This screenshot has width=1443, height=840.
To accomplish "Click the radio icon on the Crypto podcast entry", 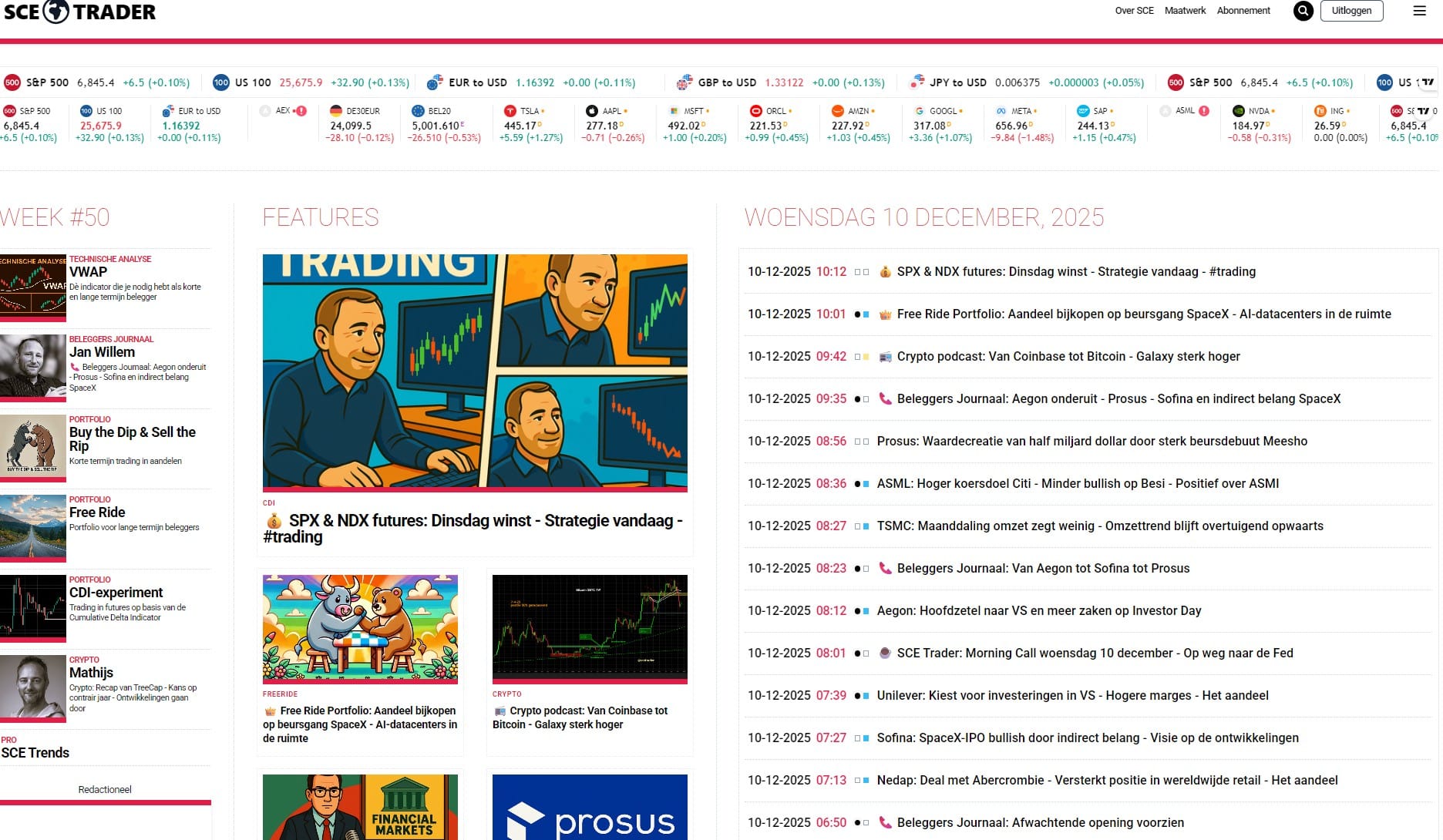I will coord(885,356).
